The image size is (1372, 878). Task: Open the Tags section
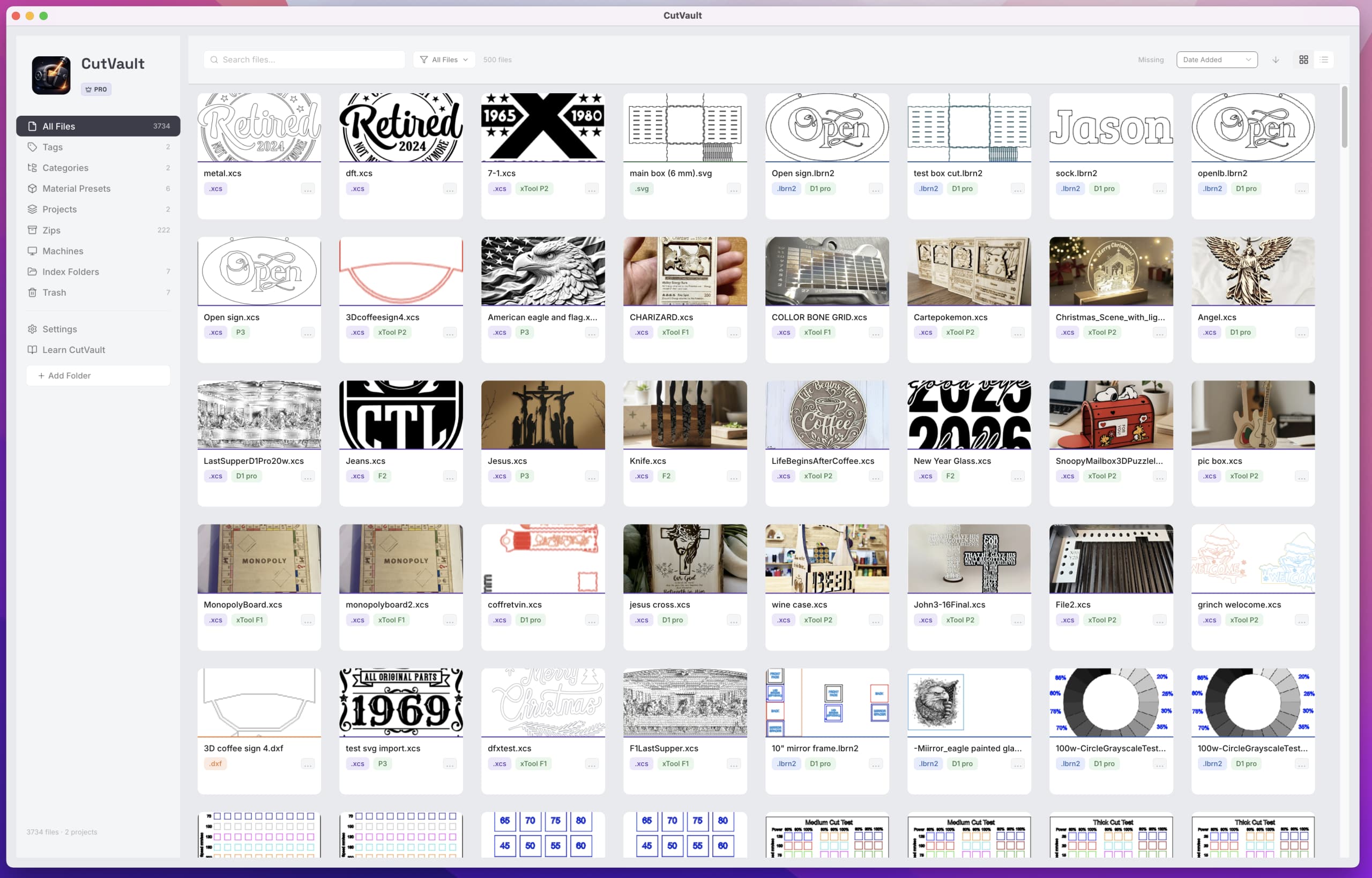pyautogui.click(x=98, y=147)
